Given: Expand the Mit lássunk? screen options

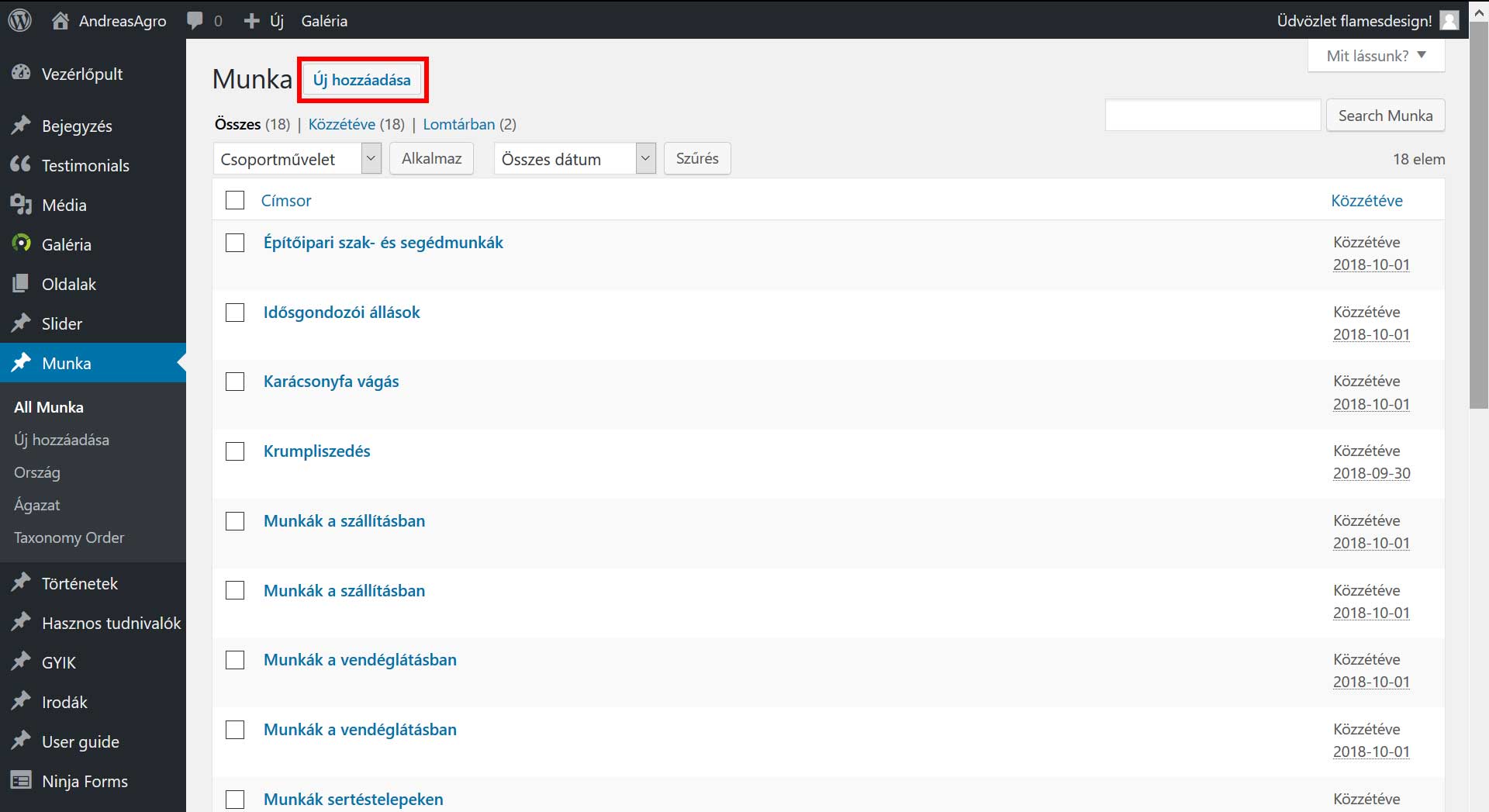Looking at the screenshot, I should [x=1376, y=56].
